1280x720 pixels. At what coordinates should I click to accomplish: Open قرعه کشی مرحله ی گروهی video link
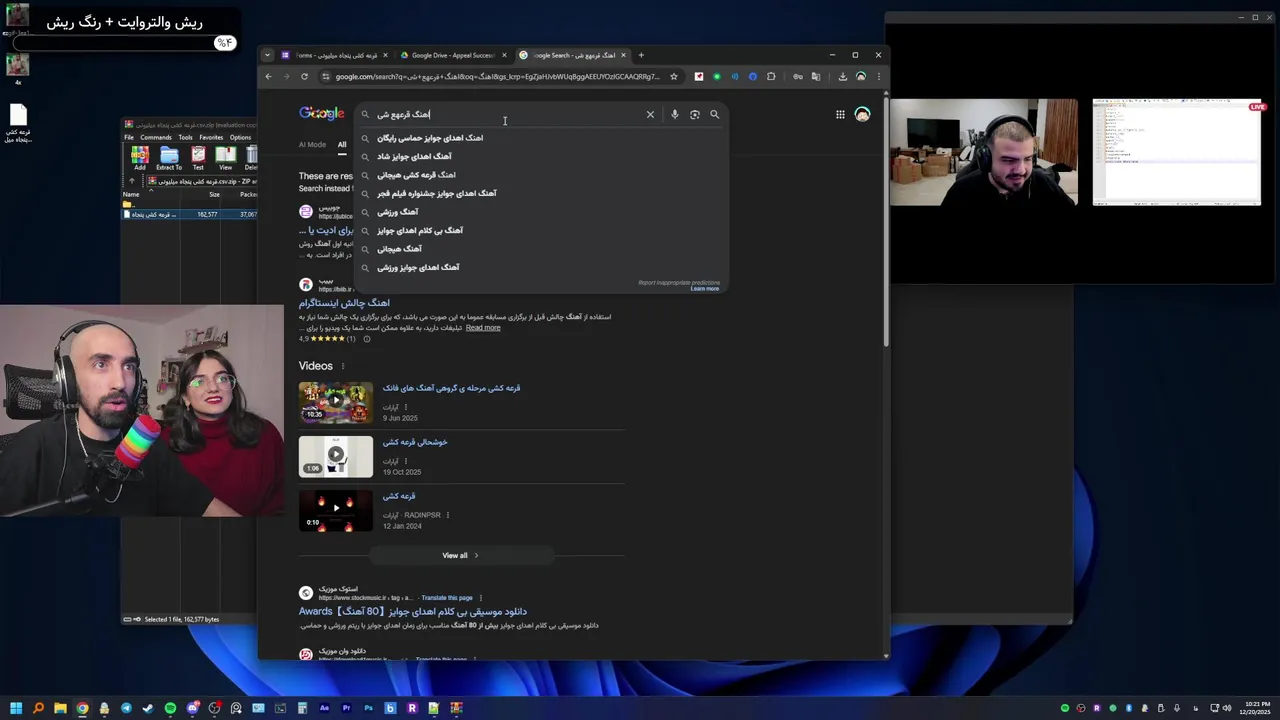tap(451, 388)
